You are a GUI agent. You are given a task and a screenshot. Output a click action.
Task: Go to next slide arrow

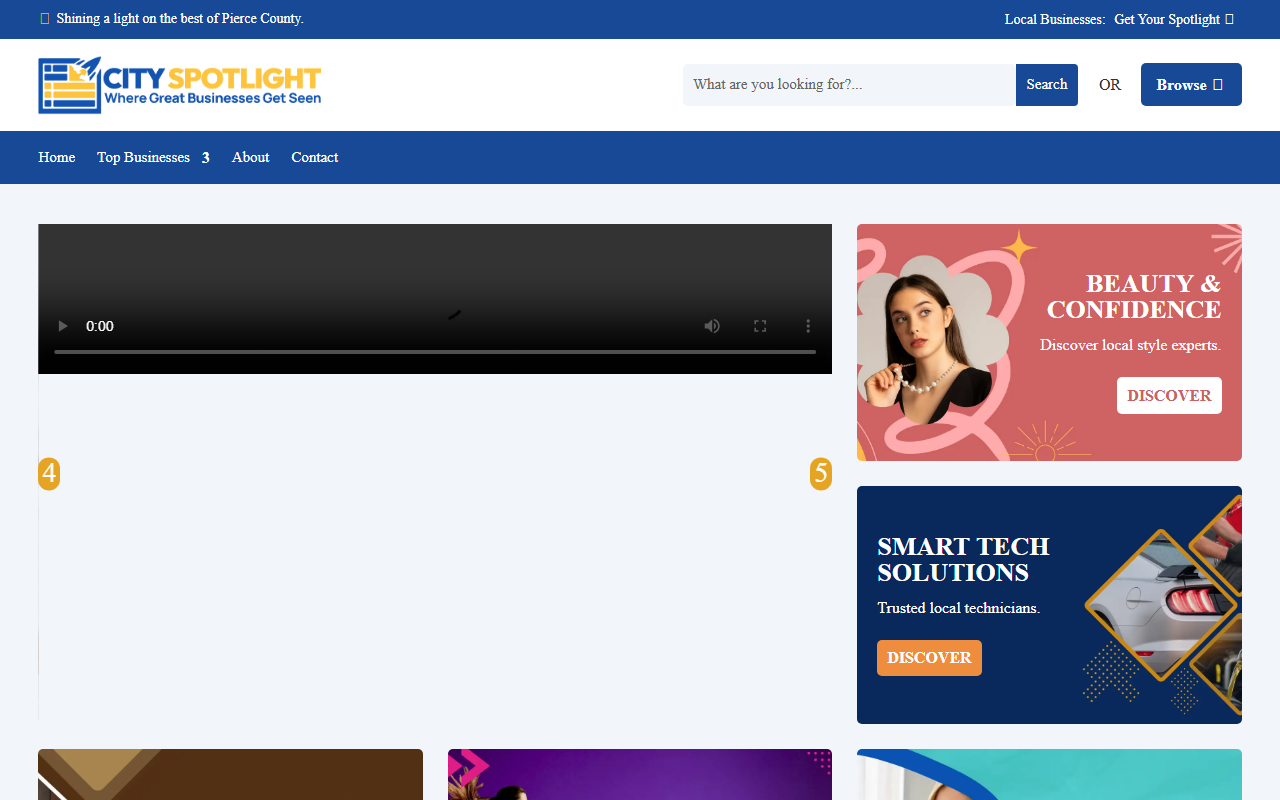[x=821, y=474]
